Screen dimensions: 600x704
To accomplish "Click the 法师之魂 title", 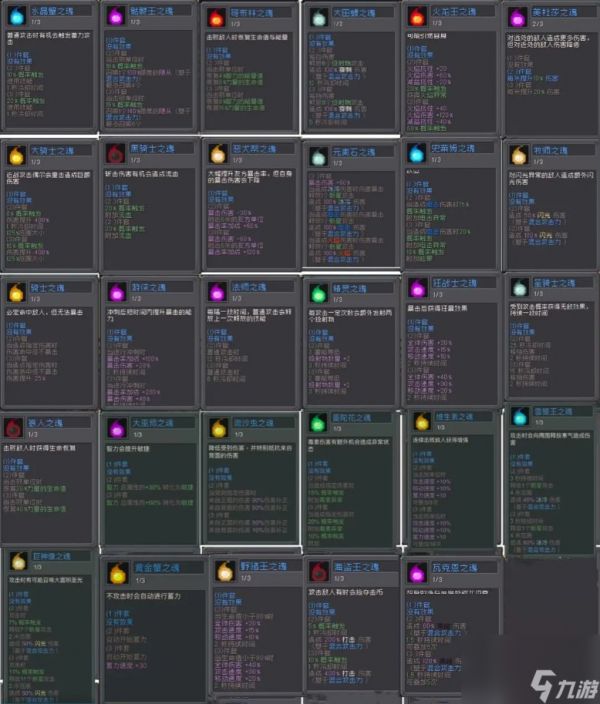I will coord(249,287).
